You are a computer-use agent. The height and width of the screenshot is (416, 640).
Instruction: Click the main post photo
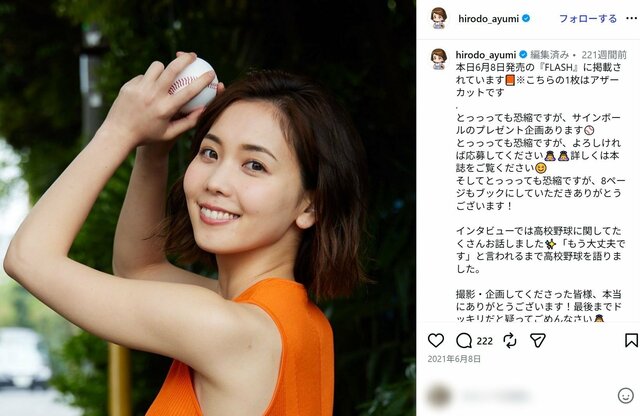pyautogui.click(x=208, y=208)
